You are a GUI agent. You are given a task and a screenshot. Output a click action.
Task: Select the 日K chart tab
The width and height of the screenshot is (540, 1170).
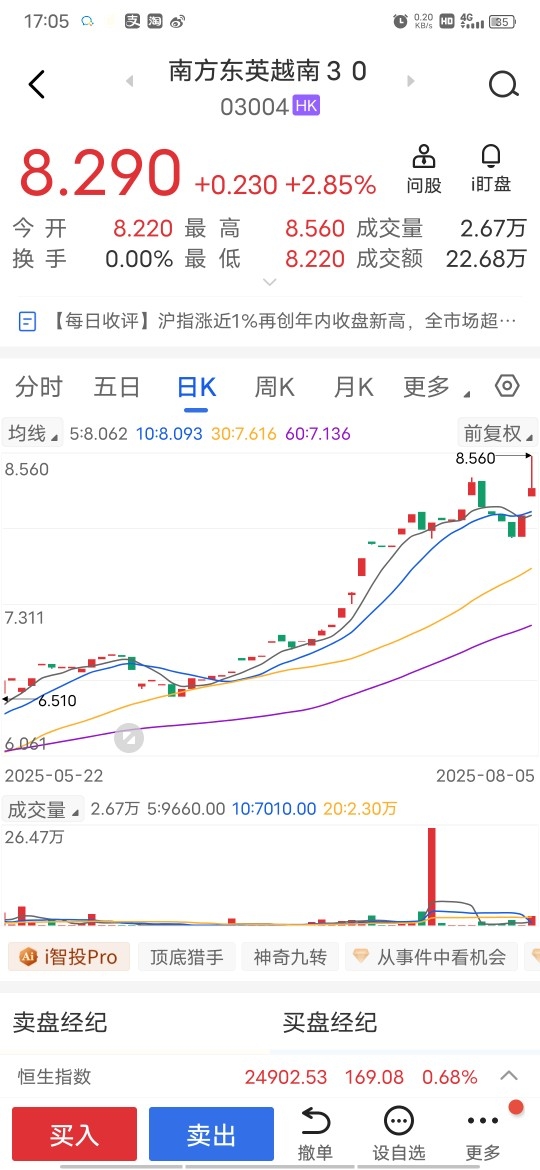[196, 387]
